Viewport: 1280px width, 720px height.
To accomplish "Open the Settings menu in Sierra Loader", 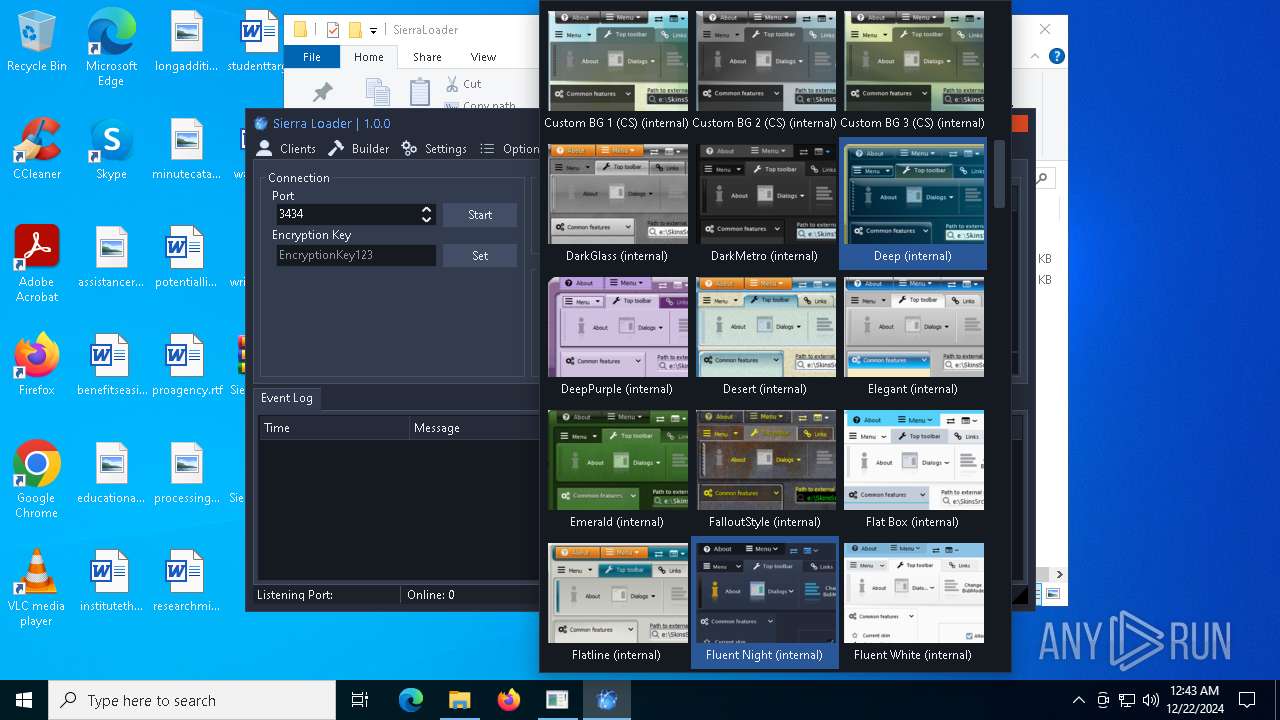I will (x=434, y=148).
